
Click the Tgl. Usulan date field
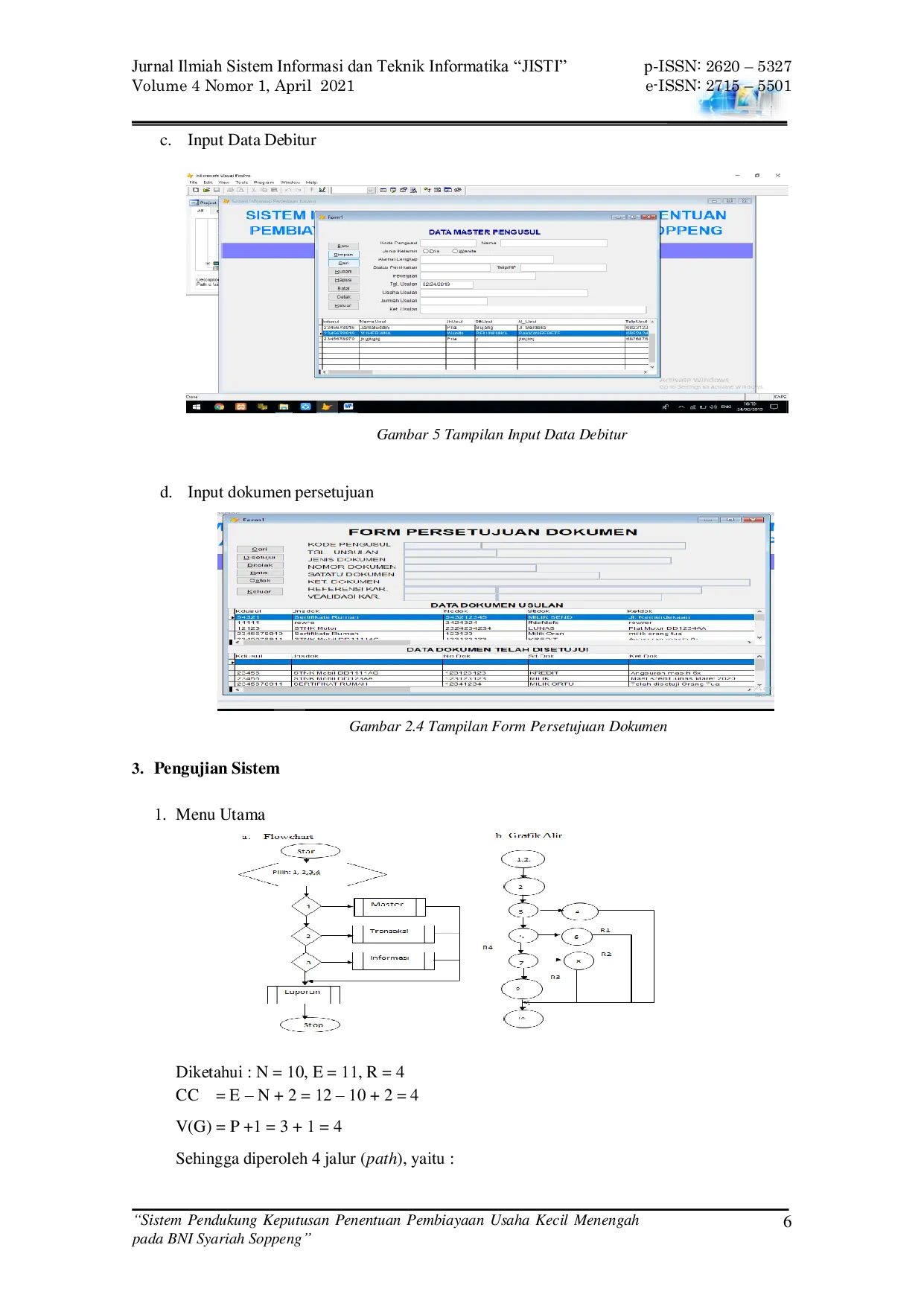(x=446, y=284)
